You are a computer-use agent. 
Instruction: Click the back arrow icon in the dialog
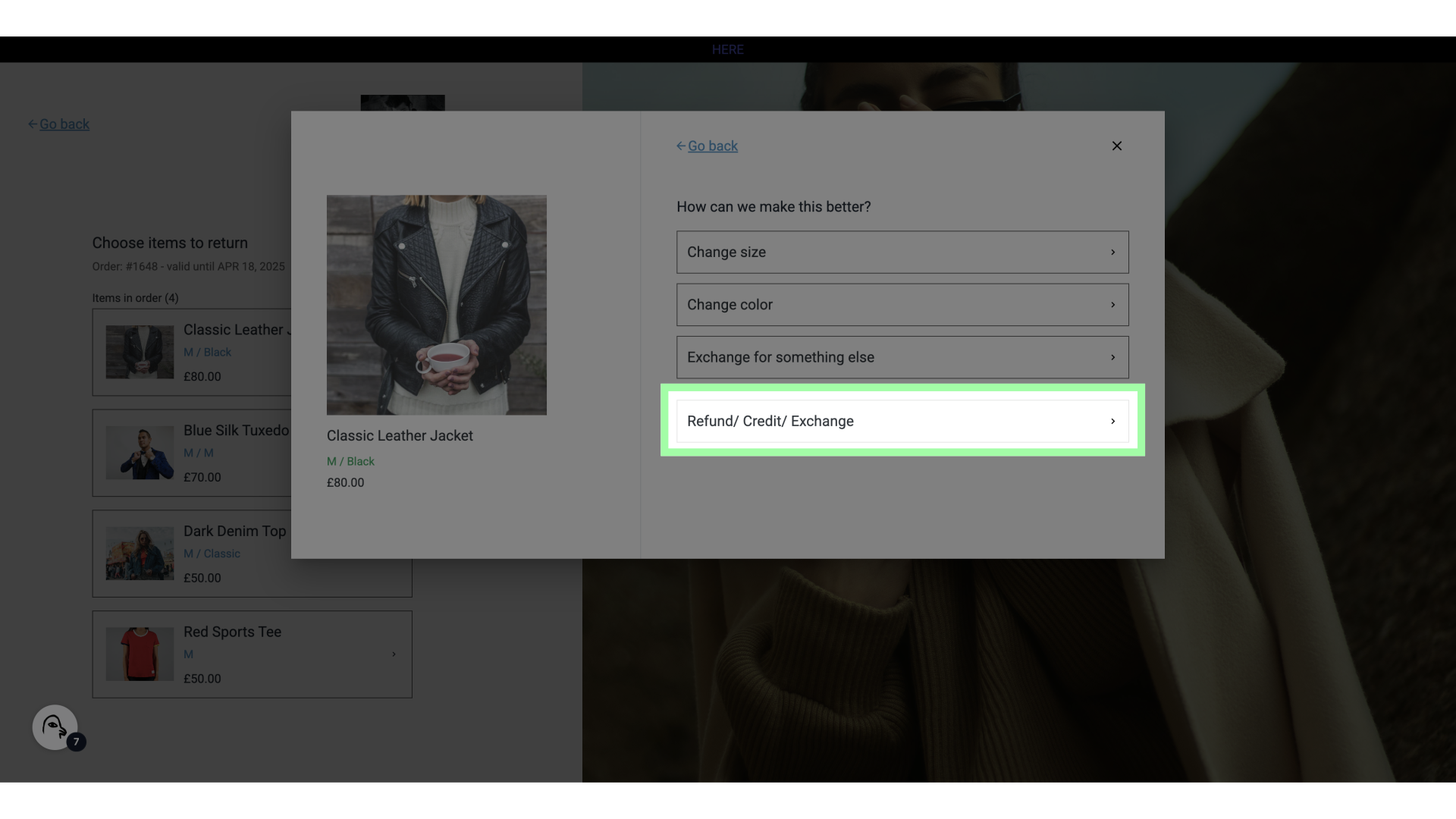(681, 146)
